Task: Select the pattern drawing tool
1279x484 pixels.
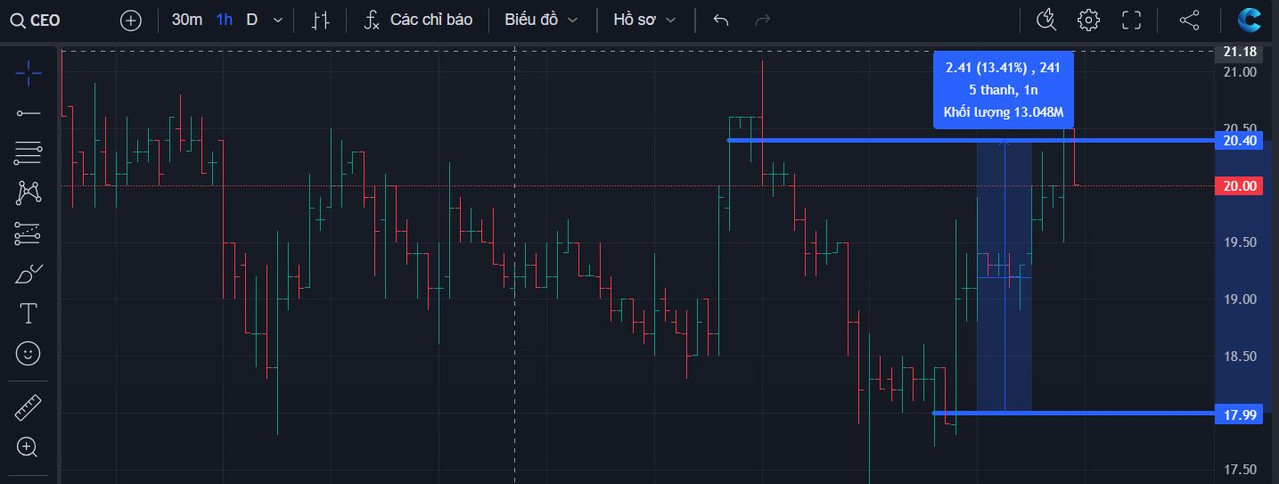Action: click(28, 192)
